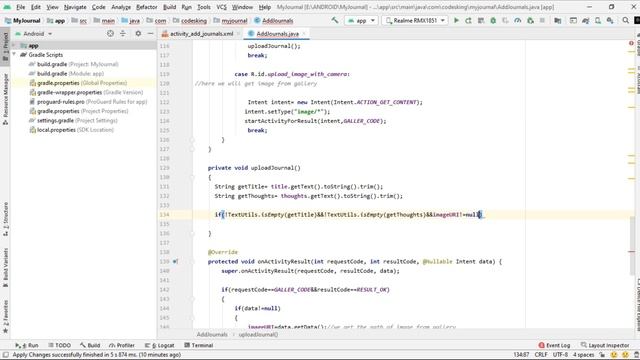The image size is (640, 360).
Task: Toggle the Gradle tool window on right edge
Action: click(x=637, y=45)
